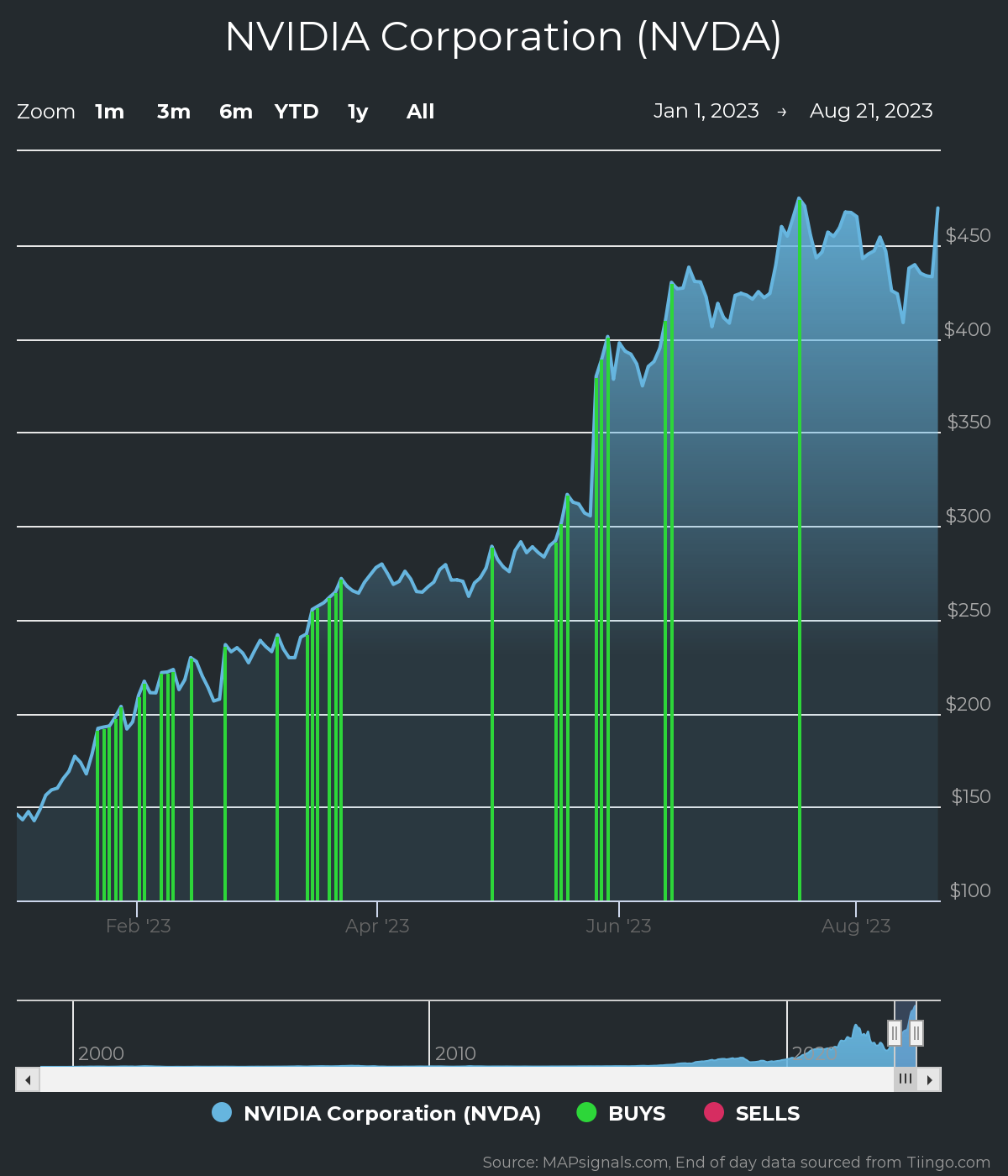Select the 3m zoom range
The height and width of the screenshot is (1176, 1008).
(x=174, y=112)
